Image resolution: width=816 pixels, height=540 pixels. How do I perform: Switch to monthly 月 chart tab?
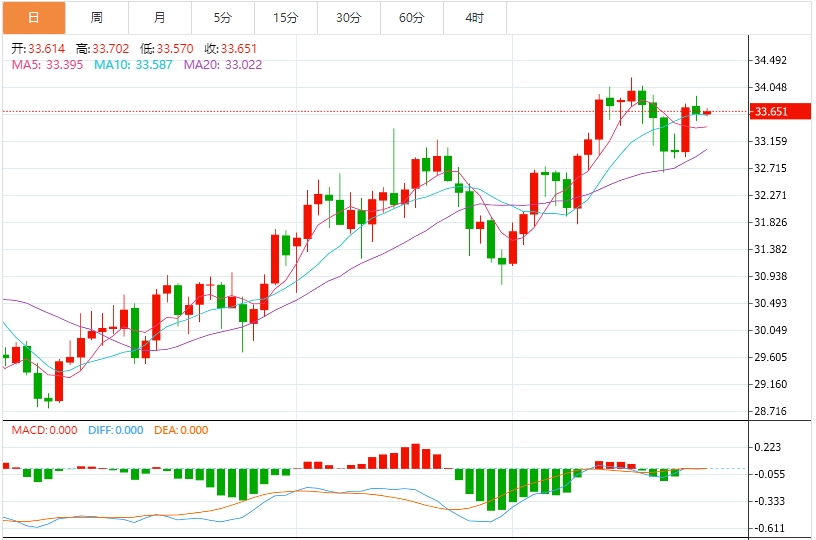point(160,18)
